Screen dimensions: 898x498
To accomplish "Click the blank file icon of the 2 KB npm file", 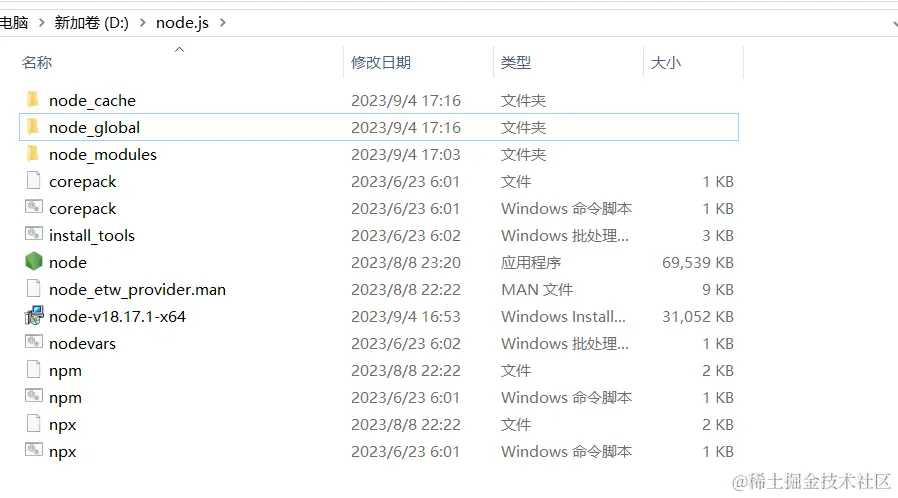I will (33, 369).
